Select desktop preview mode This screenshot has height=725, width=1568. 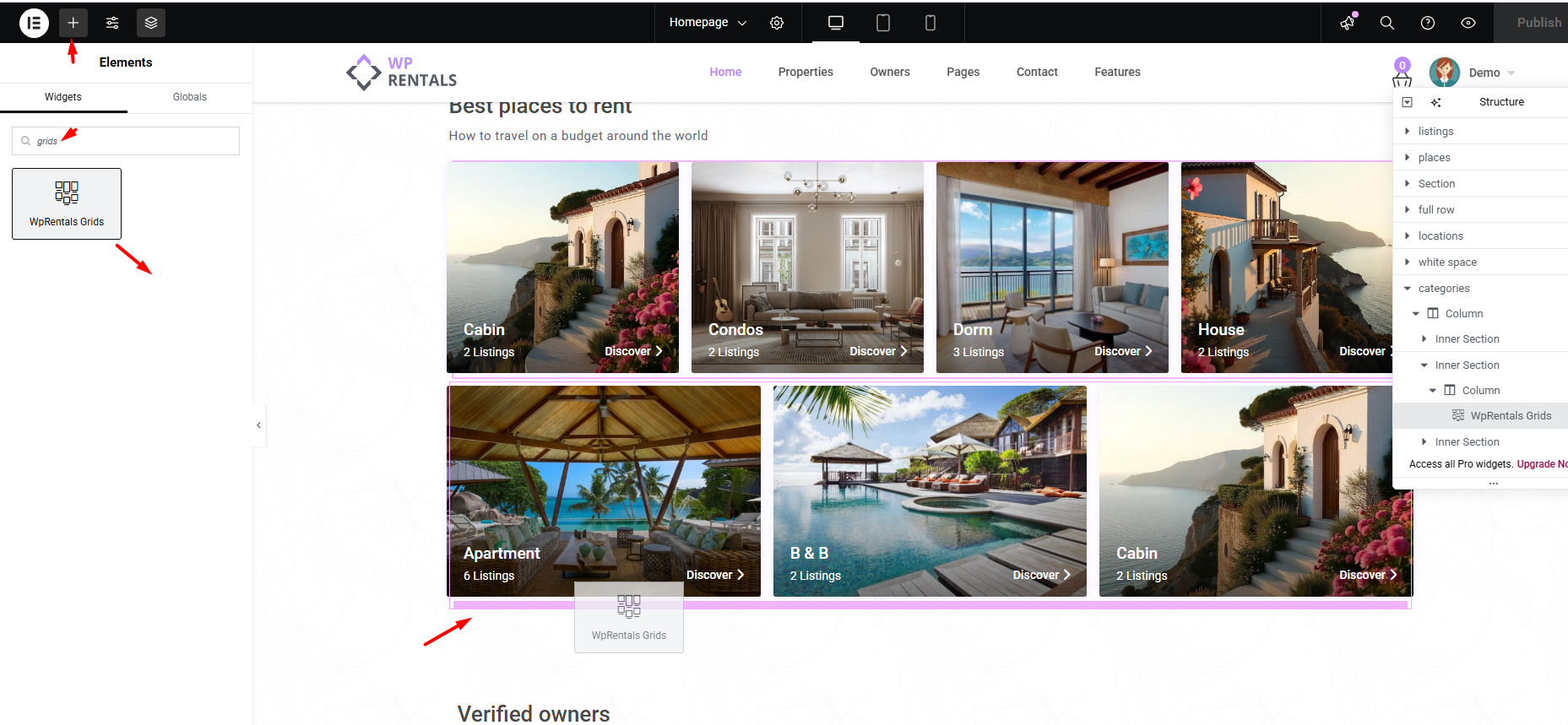pyautogui.click(x=835, y=23)
